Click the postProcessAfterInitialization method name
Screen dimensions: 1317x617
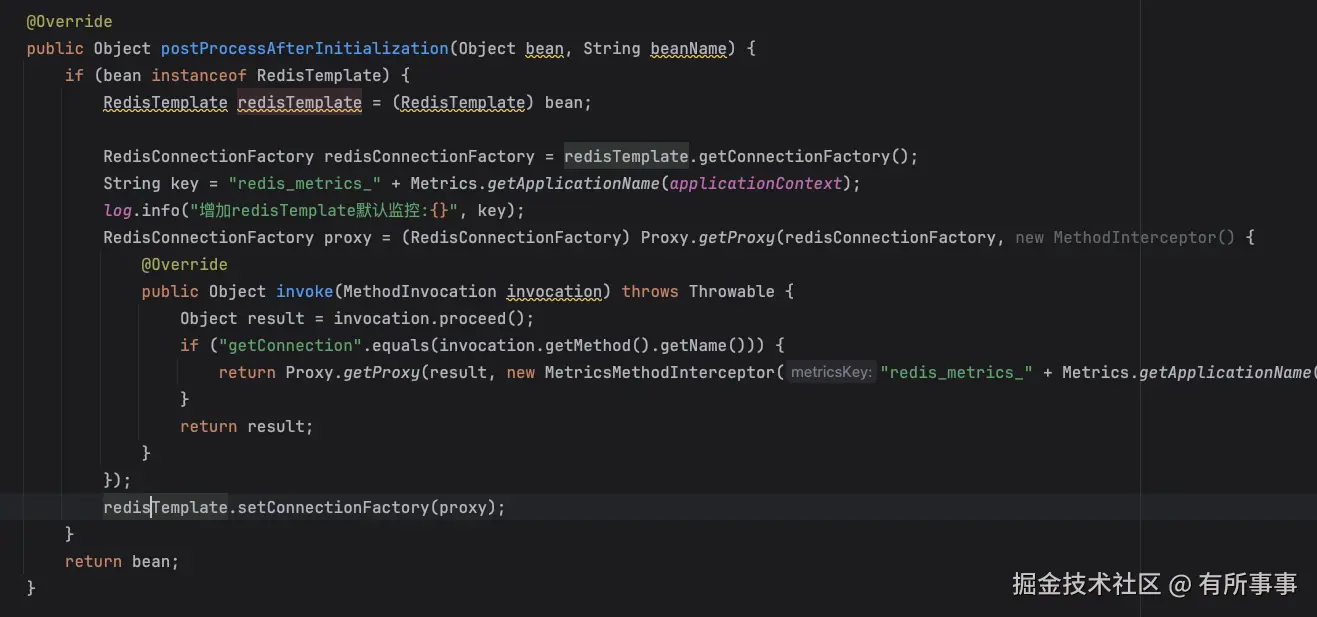305,48
